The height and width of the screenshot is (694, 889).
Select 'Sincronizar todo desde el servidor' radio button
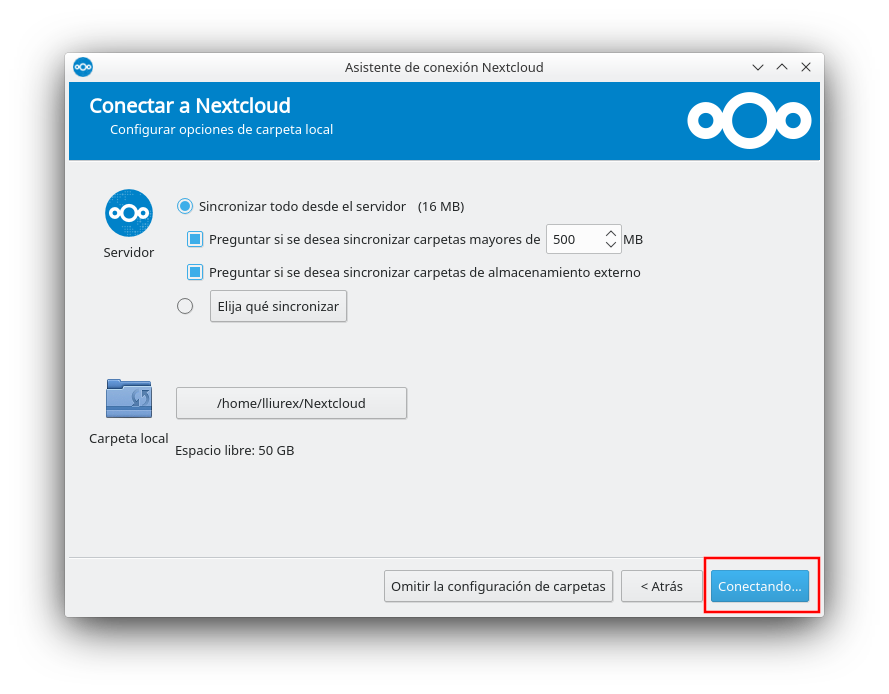[185, 206]
